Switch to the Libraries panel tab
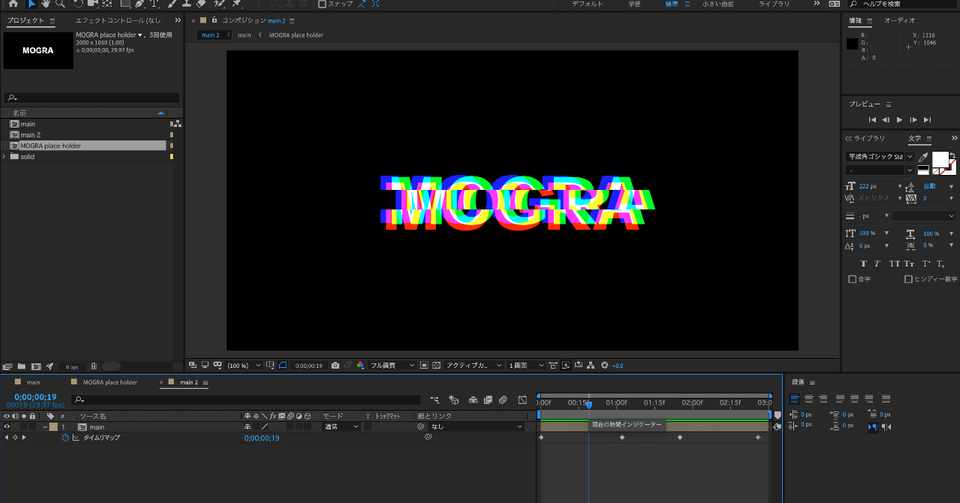The height and width of the screenshot is (503, 960). coord(866,139)
